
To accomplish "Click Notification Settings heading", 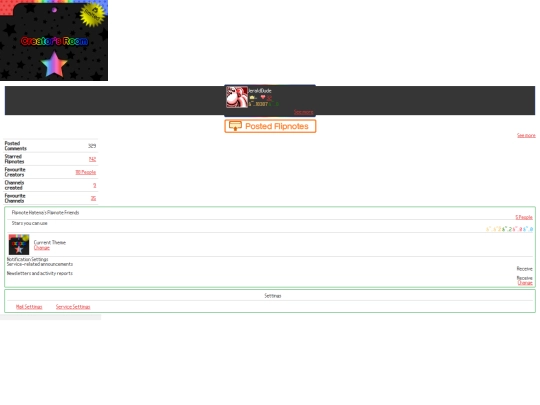I will click(x=28, y=259).
